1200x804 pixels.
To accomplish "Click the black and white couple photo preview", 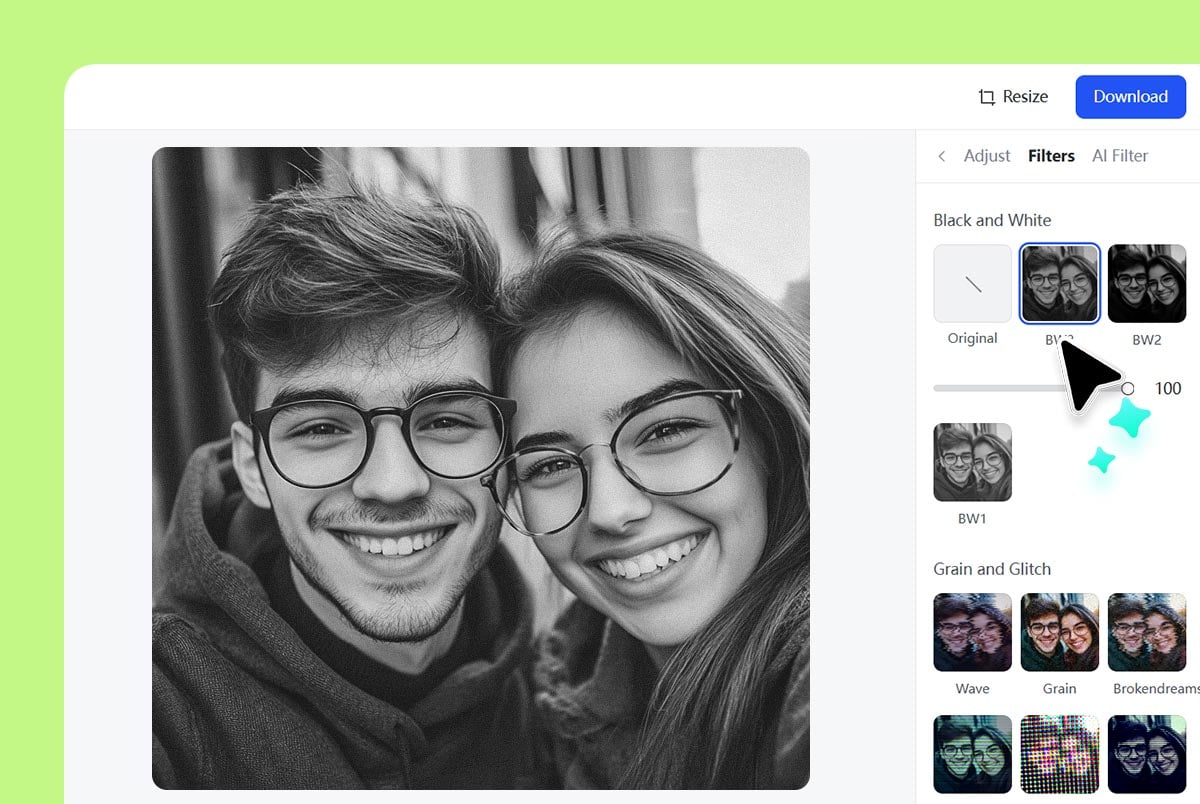I will [481, 468].
